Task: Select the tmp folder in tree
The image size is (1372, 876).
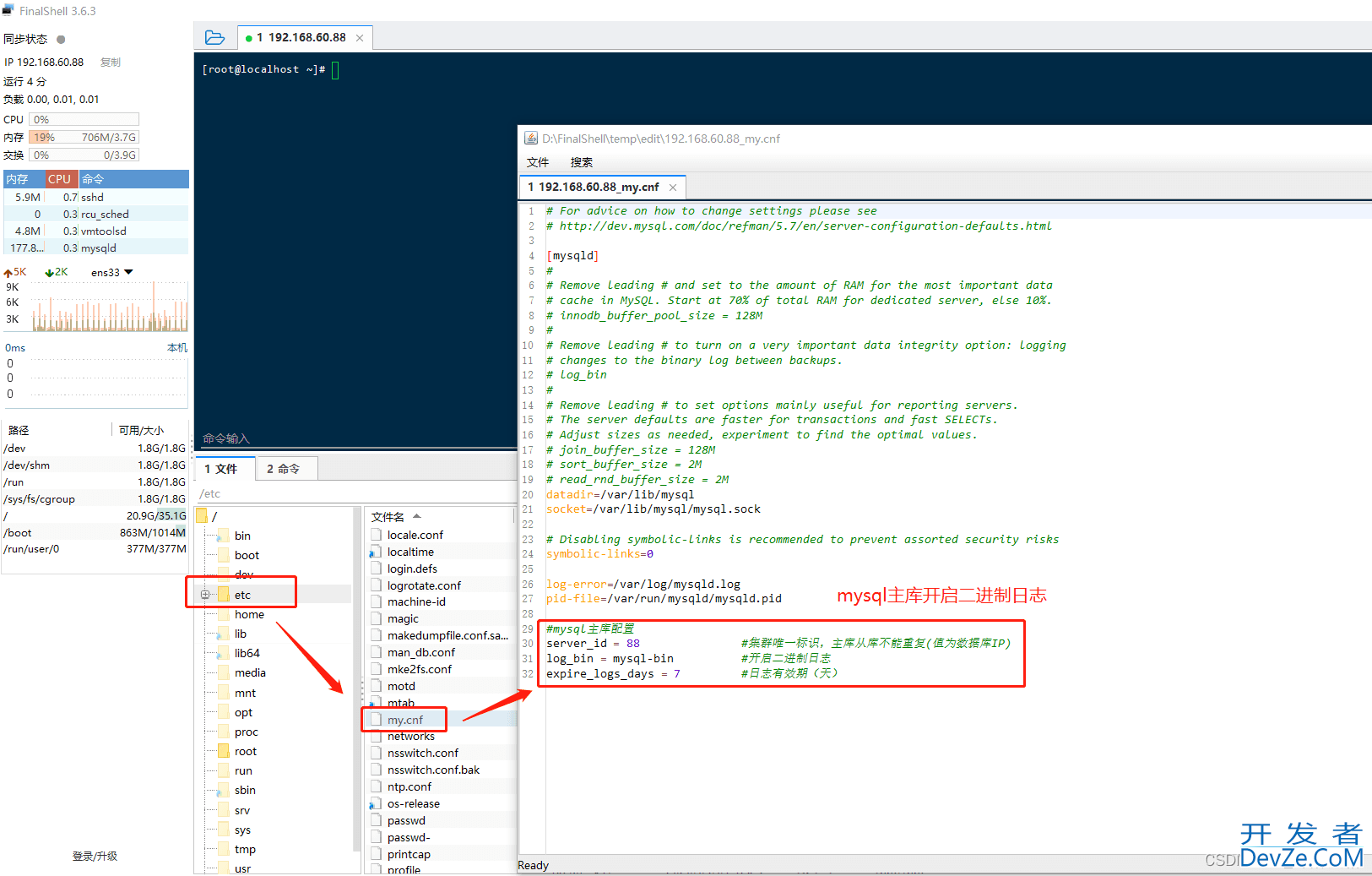Action: (x=245, y=849)
